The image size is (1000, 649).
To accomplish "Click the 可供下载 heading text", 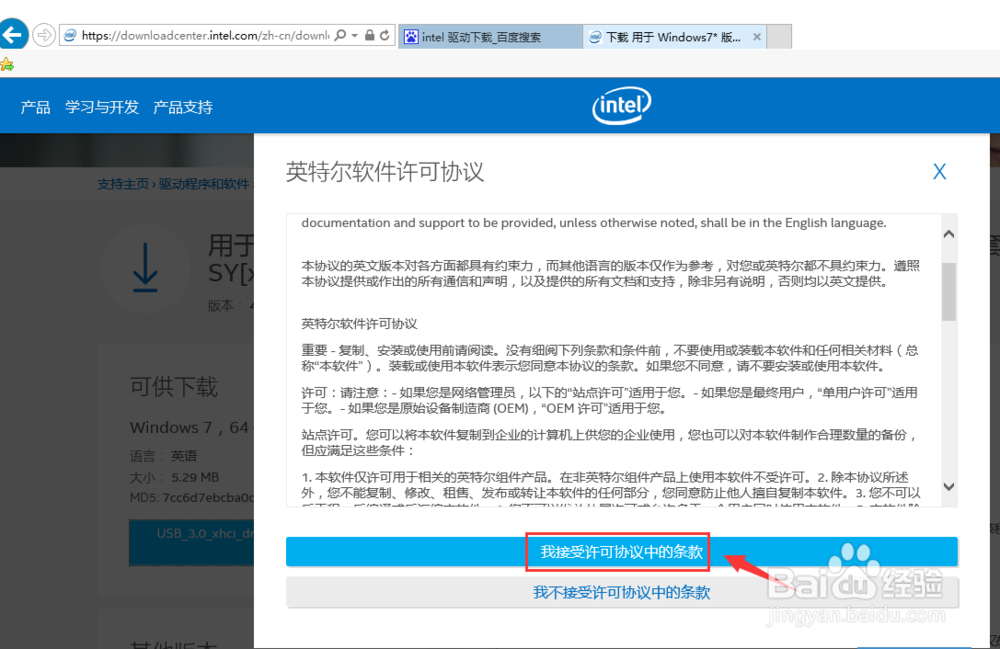I will [174, 387].
